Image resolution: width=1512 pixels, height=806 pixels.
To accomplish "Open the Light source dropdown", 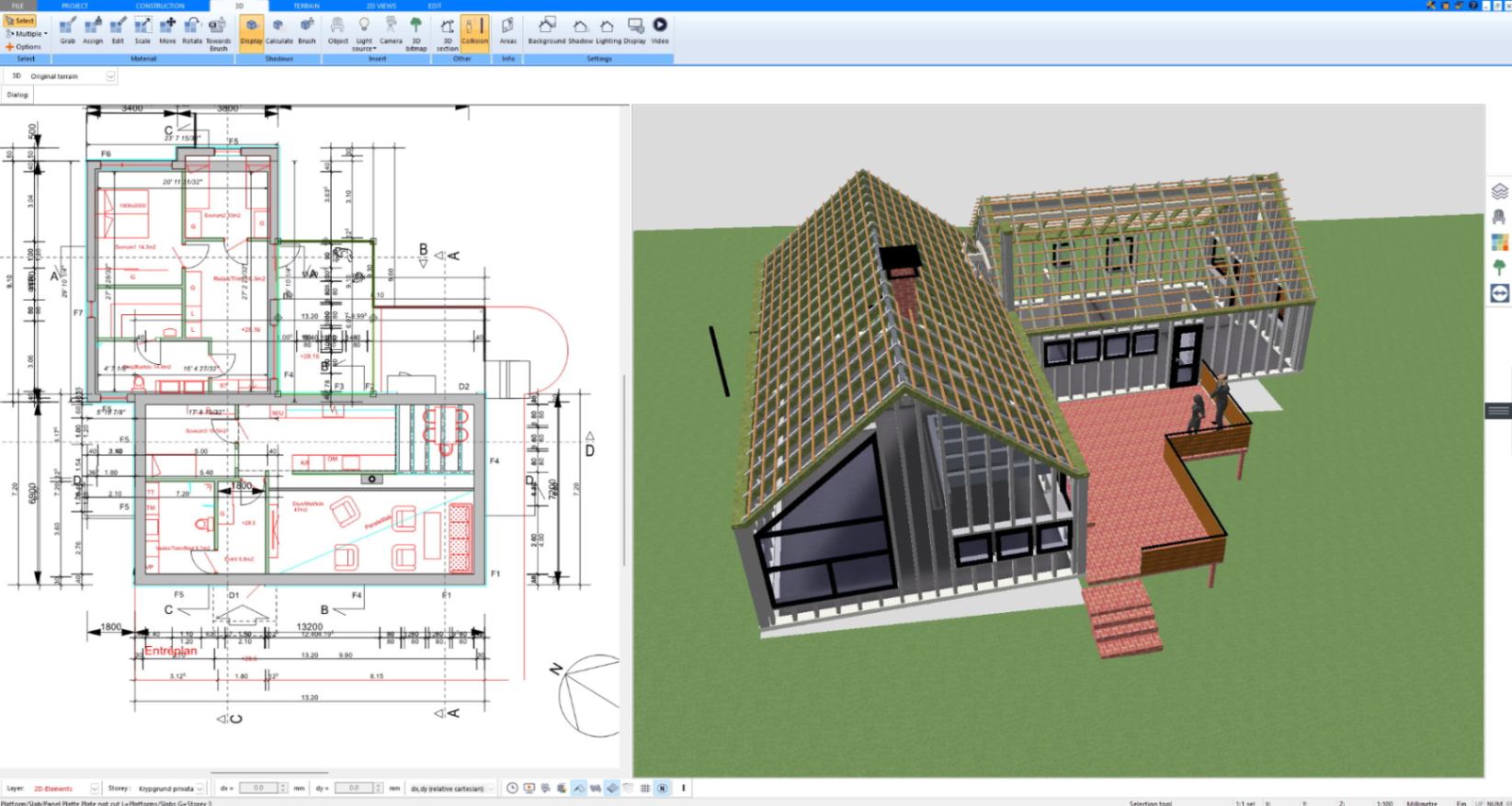I will coord(365,33).
